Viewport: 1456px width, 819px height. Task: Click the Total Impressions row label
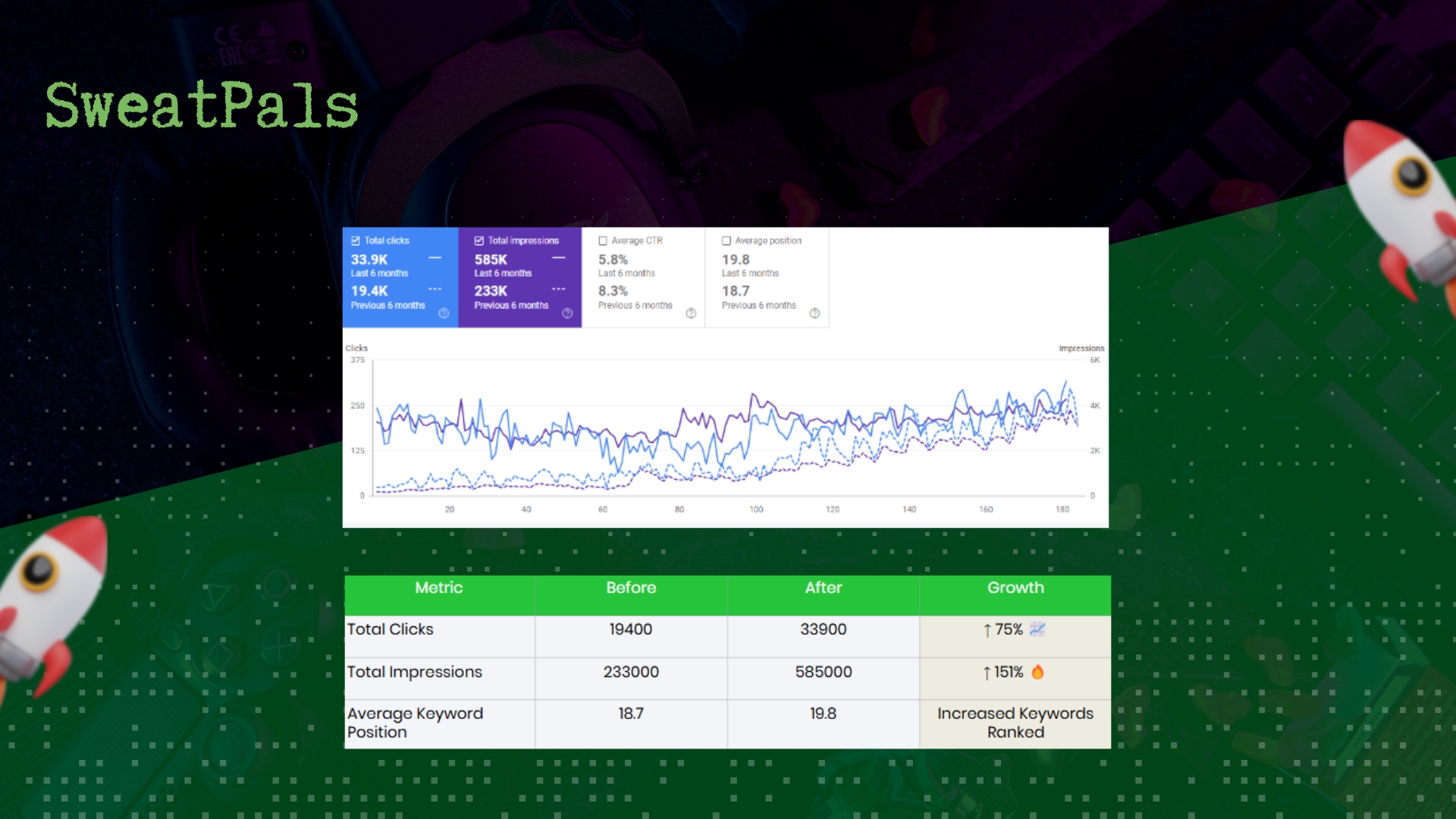click(x=415, y=672)
